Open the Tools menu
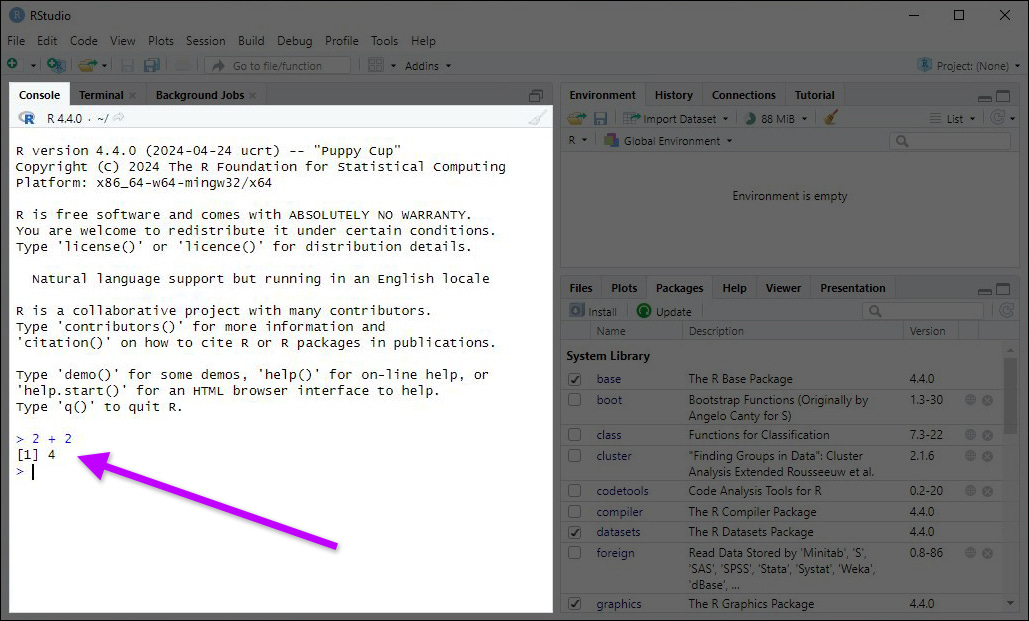This screenshot has height=621, width=1029. [x=384, y=41]
